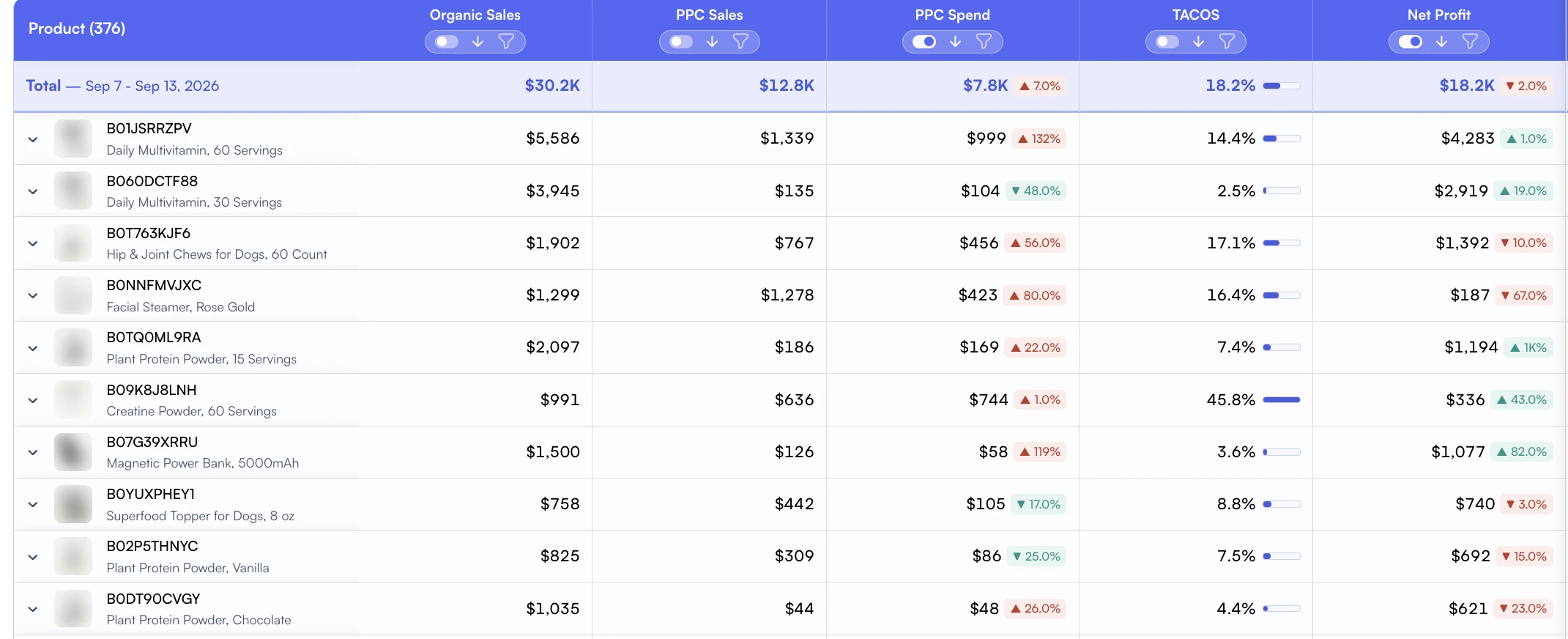Open the Net Profit filter funnel
1568x639 pixels.
click(x=1470, y=42)
